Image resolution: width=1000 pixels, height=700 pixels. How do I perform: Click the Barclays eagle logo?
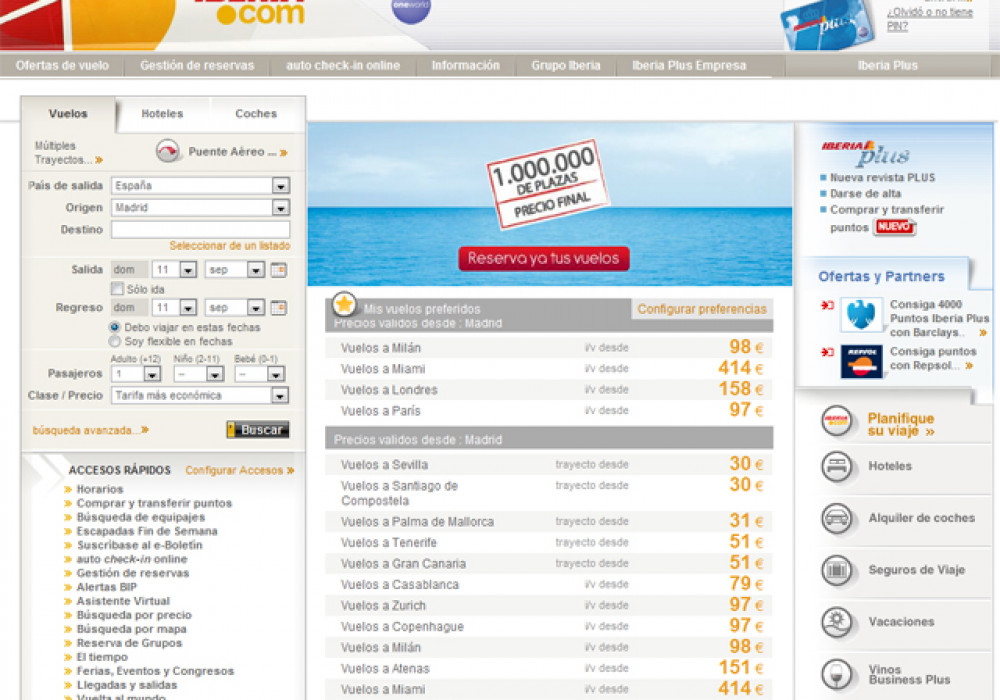(x=861, y=314)
